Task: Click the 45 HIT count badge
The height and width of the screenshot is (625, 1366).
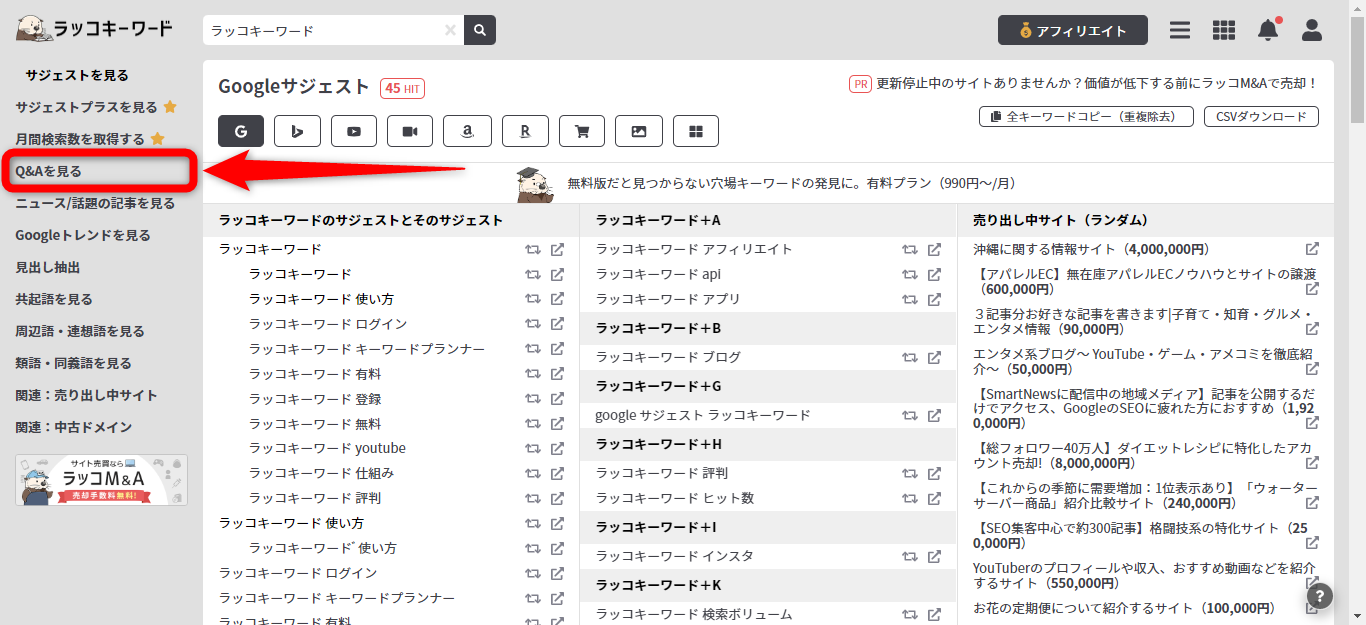Action: (x=402, y=88)
